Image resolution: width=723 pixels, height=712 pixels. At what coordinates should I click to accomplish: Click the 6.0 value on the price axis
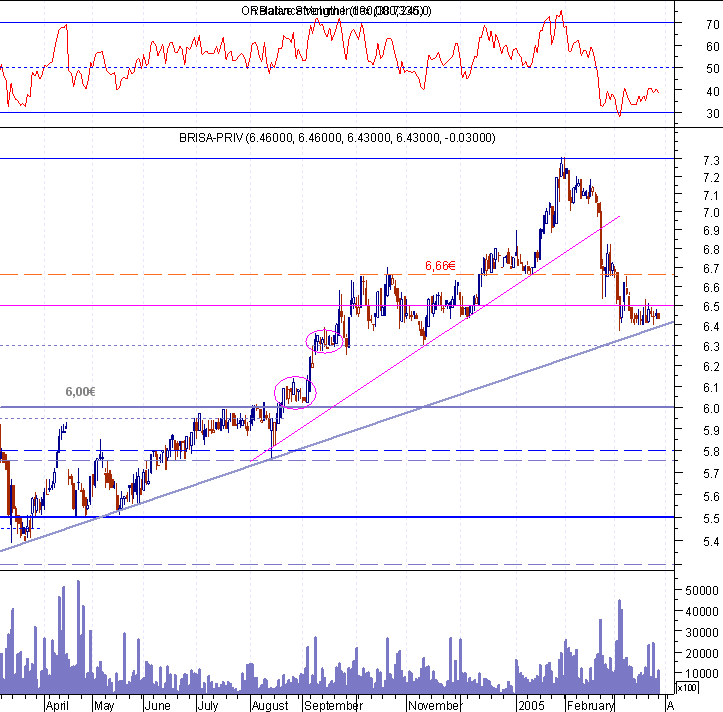tap(711, 409)
